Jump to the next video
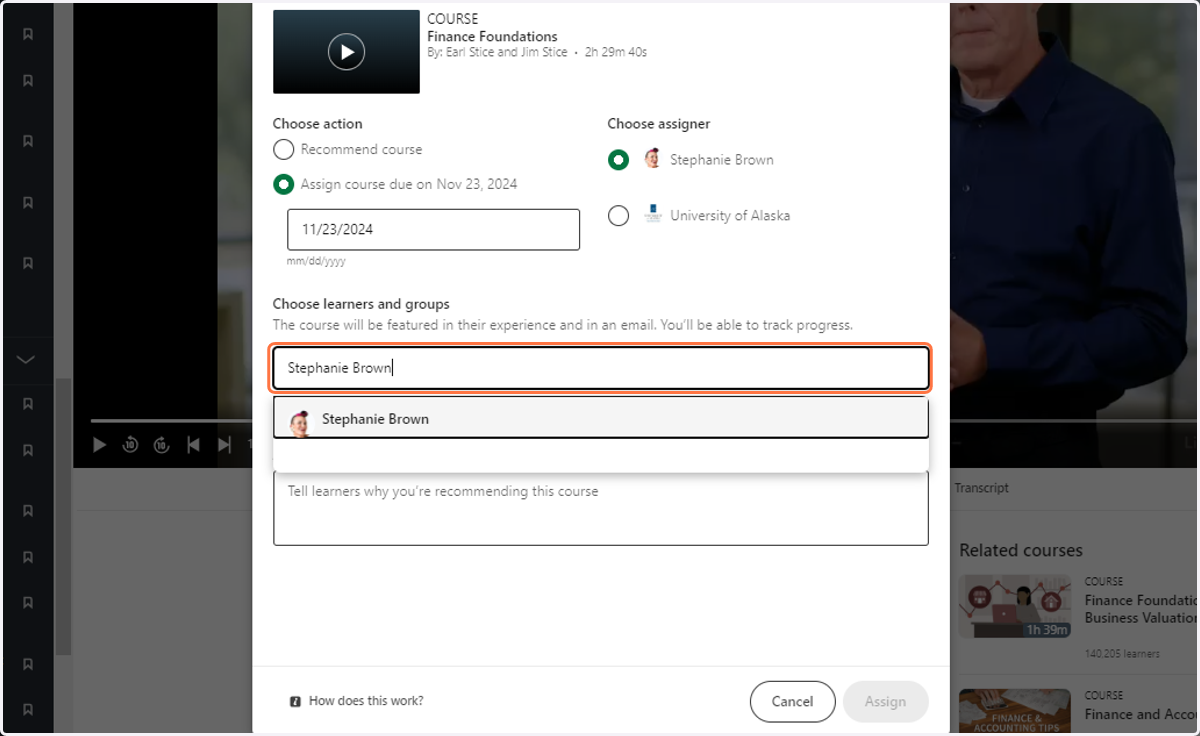This screenshot has height=736, width=1200. point(224,445)
